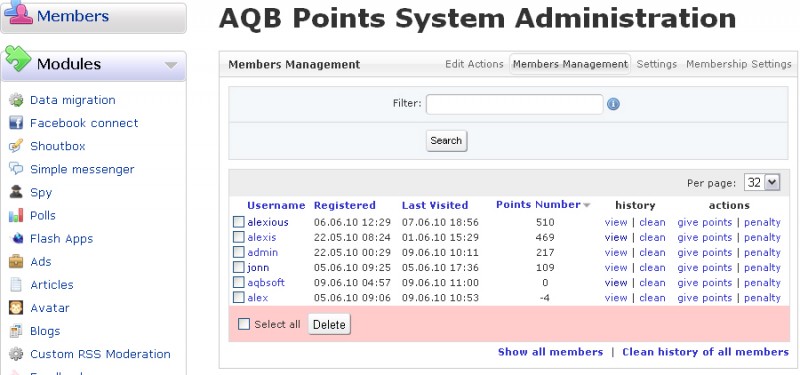Click the Avatar face icon
Image resolution: width=800 pixels, height=375 pixels.
(16, 308)
